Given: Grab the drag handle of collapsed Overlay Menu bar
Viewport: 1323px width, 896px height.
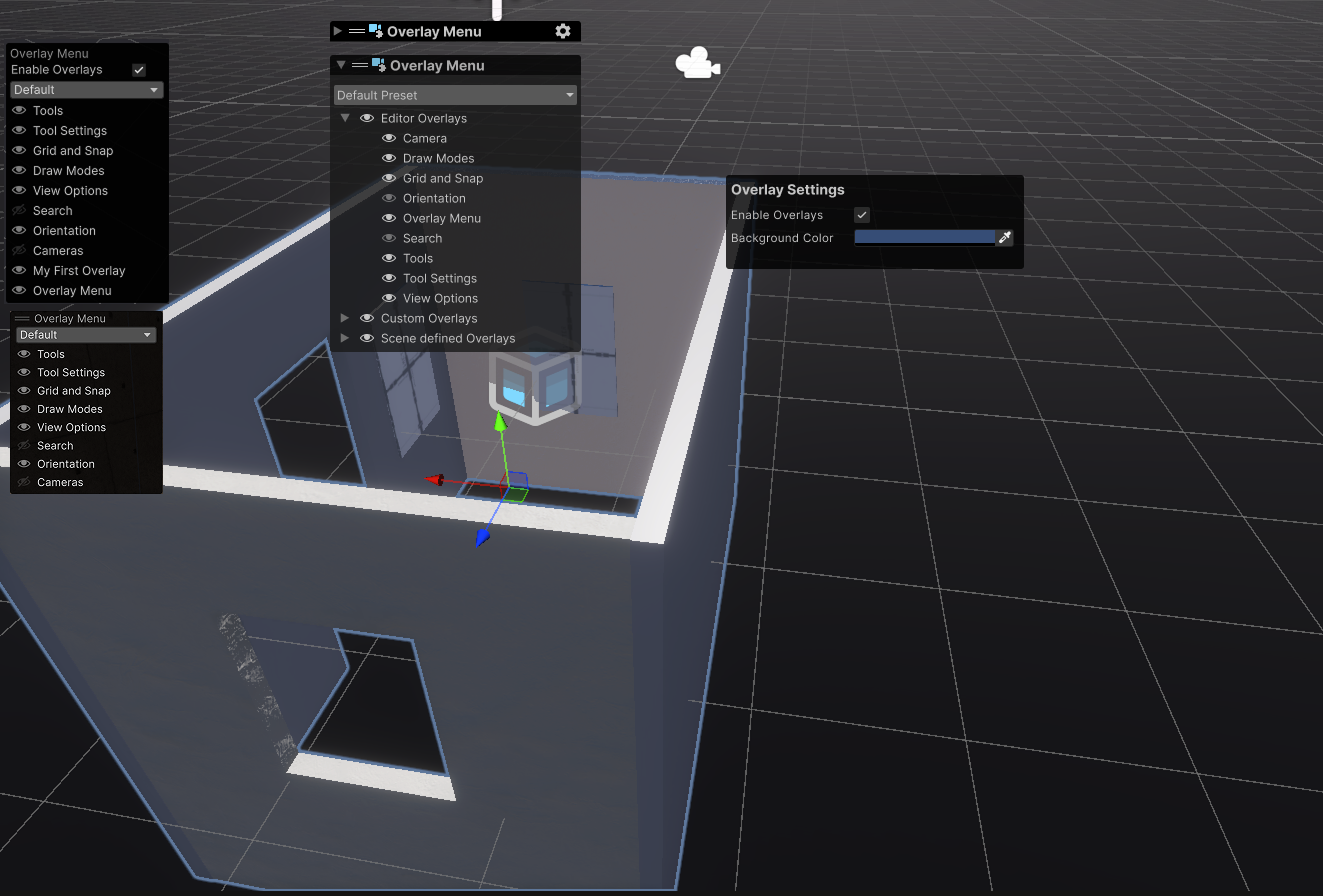Looking at the screenshot, I should pyautogui.click(x=357, y=32).
